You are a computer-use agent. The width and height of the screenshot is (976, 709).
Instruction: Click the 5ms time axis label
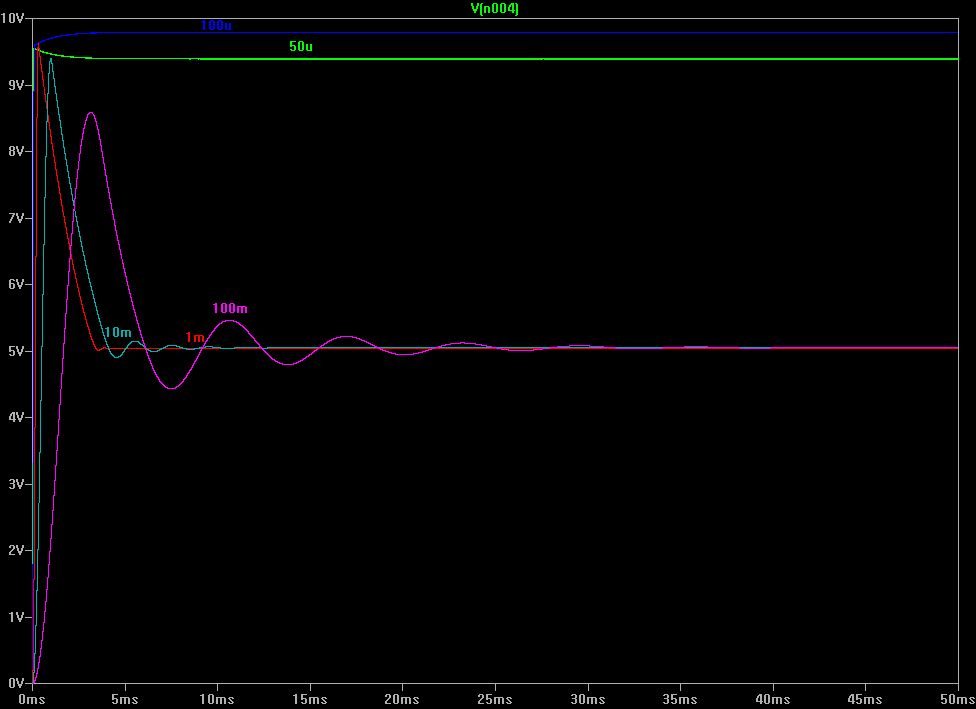[125, 699]
